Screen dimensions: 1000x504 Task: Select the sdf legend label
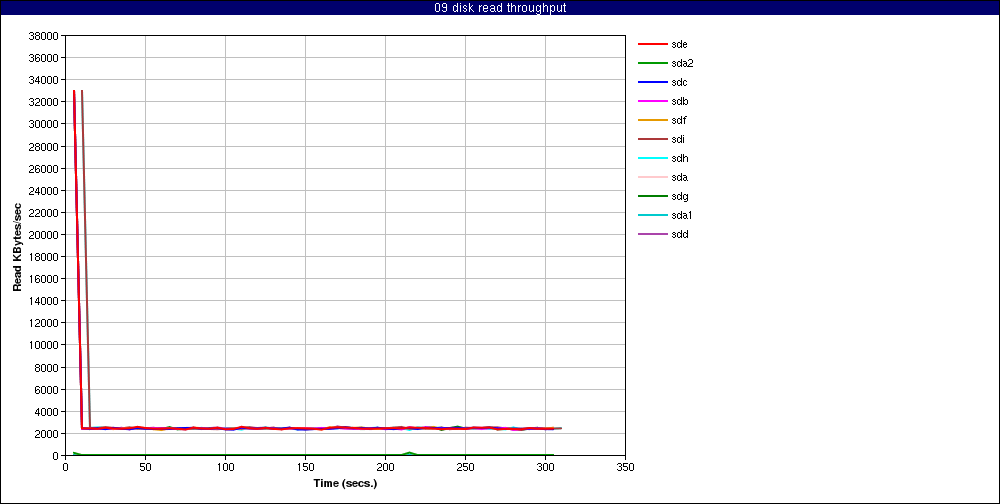(x=679, y=121)
